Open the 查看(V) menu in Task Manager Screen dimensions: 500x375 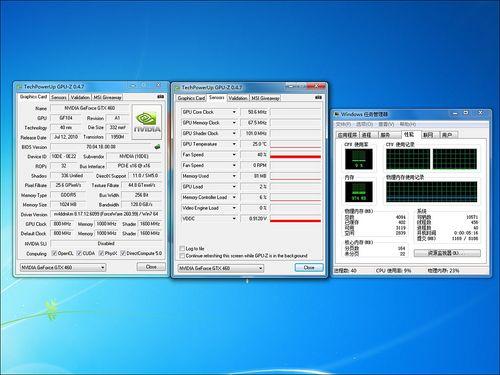(386, 124)
